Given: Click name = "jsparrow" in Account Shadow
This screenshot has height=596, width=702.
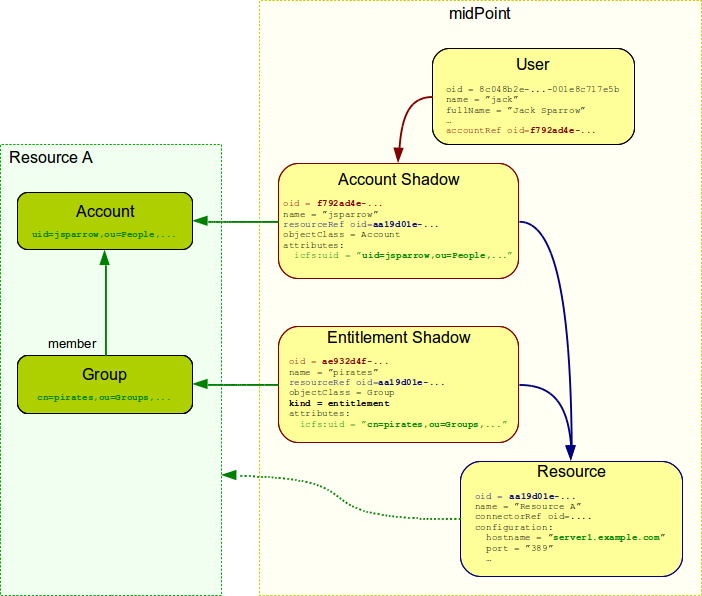Looking at the screenshot, I should point(330,214).
